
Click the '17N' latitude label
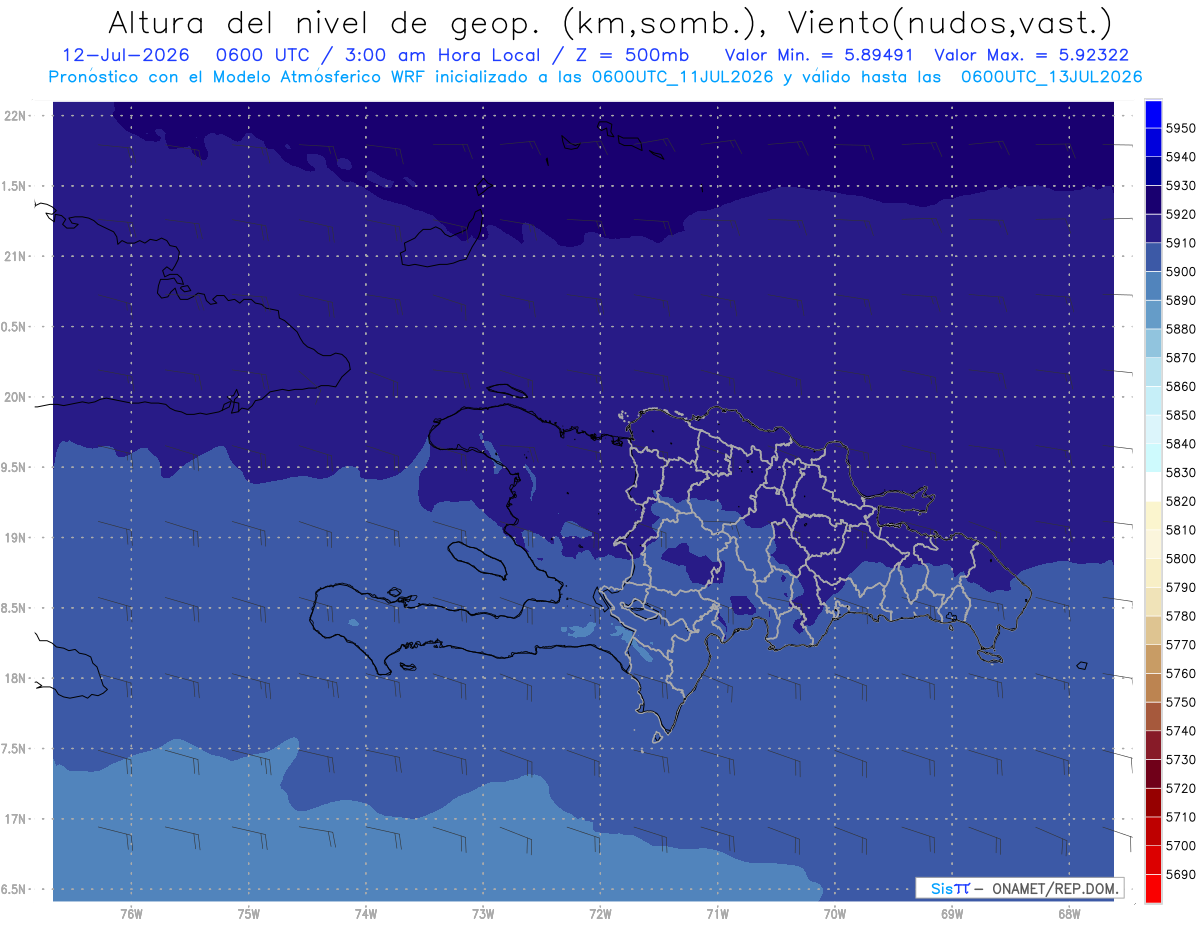[16, 820]
